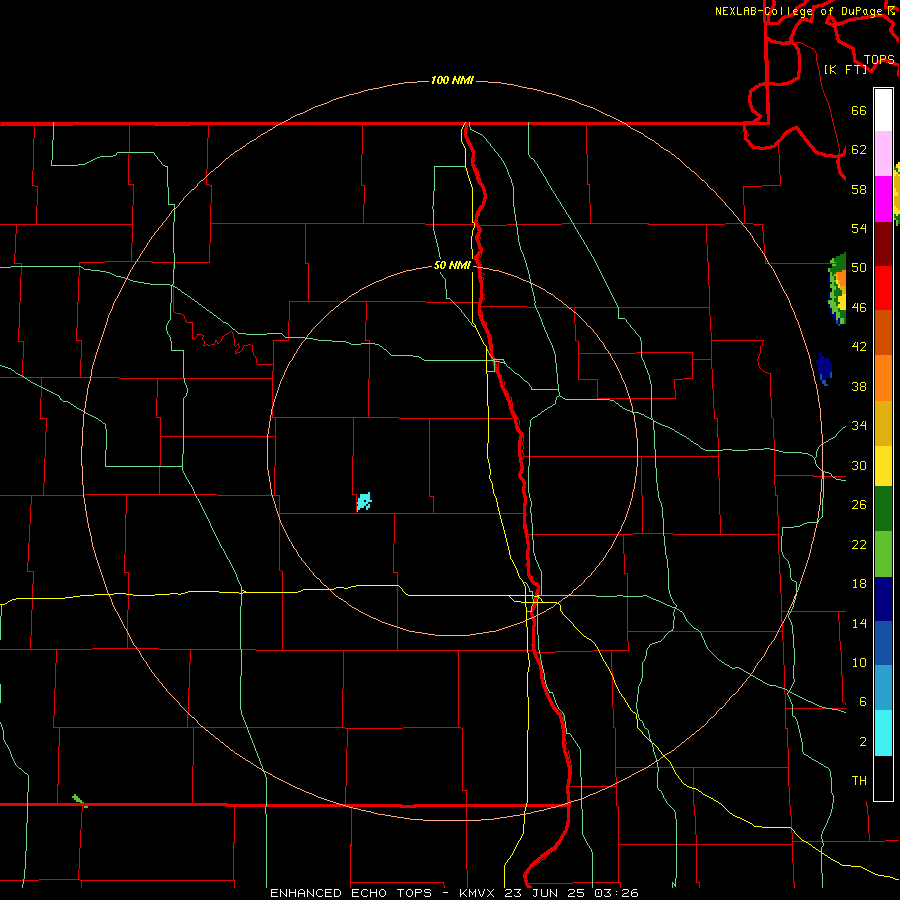Click the '23 JUN 25' date in caption

[545, 893]
